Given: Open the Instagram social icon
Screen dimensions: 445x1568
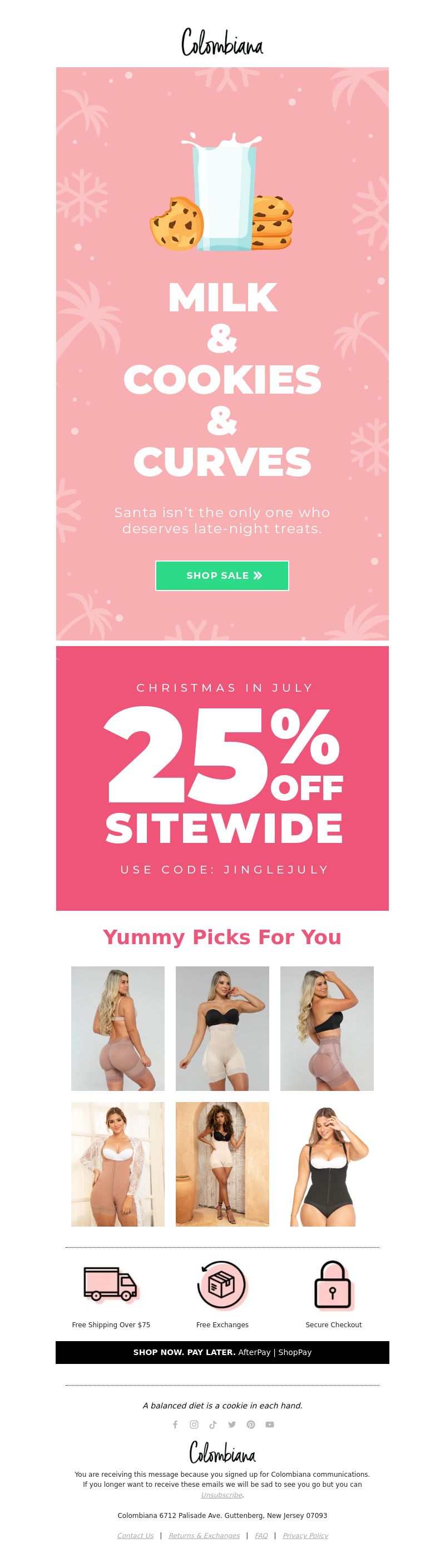Looking at the screenshot, I should click(194, 1425).
